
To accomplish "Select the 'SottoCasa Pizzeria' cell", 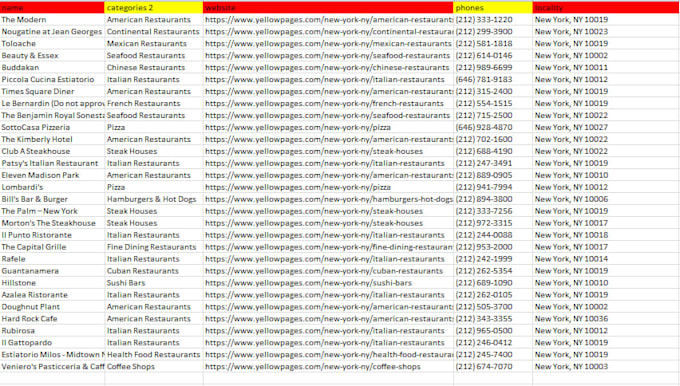I will [52, 127].
